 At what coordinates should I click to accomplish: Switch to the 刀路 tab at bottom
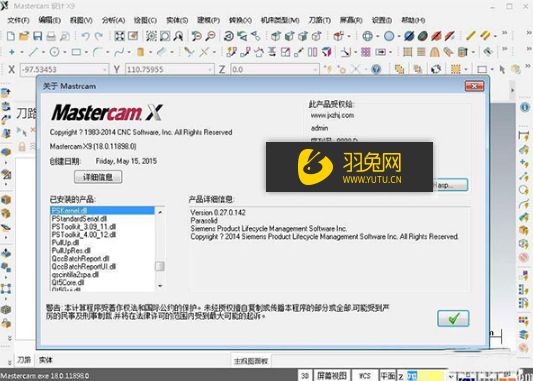24,360
